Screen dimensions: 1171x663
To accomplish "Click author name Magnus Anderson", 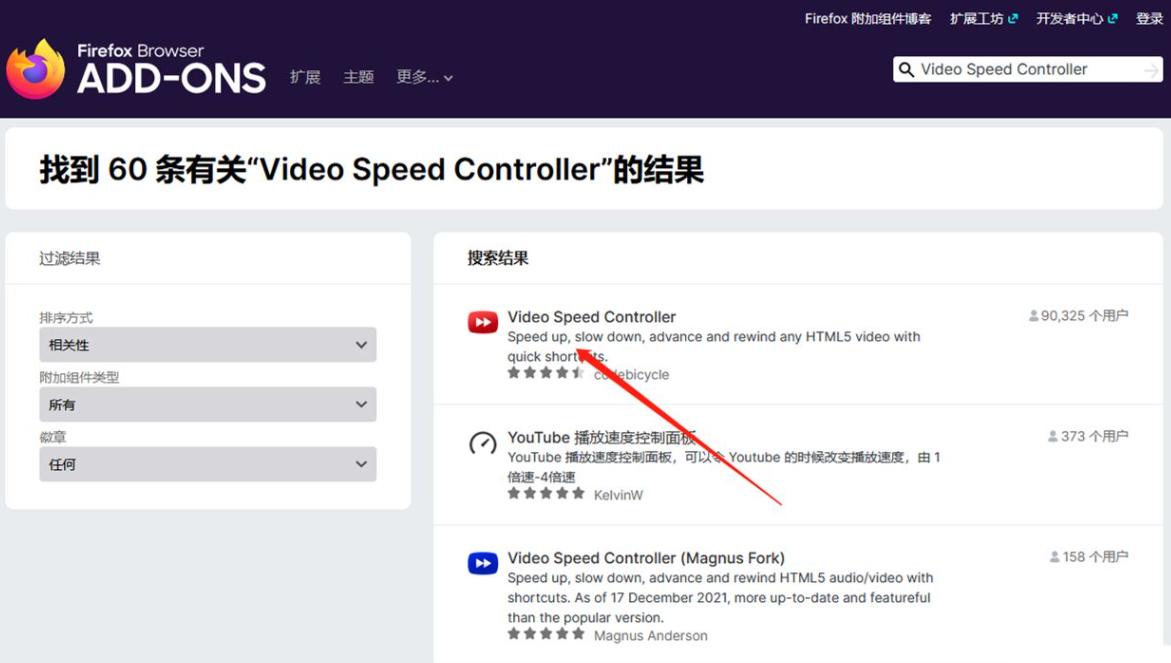I will pos(650,635).
